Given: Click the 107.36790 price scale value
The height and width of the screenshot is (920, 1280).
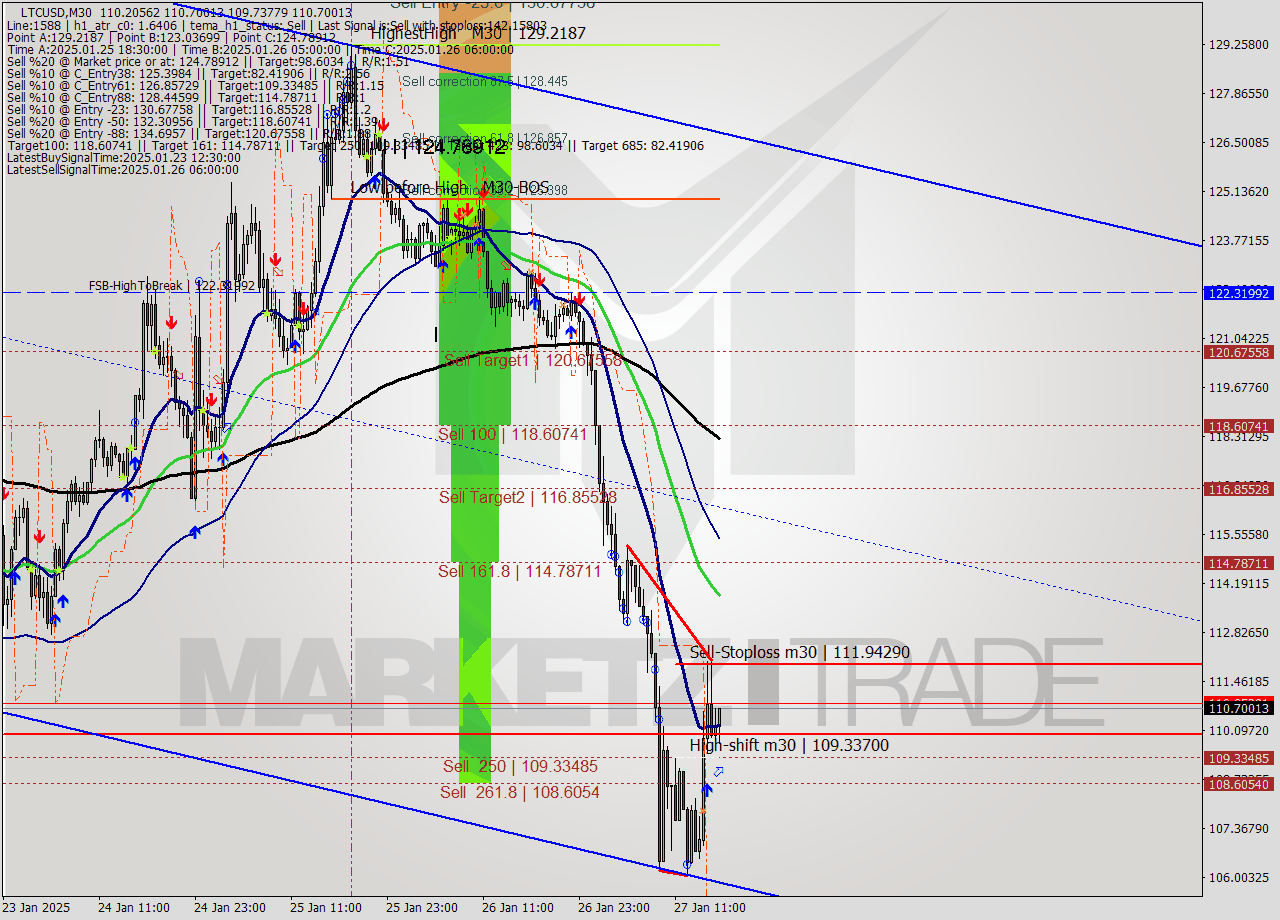Looking at the screenshot, I should click(x=1238, y=829).
